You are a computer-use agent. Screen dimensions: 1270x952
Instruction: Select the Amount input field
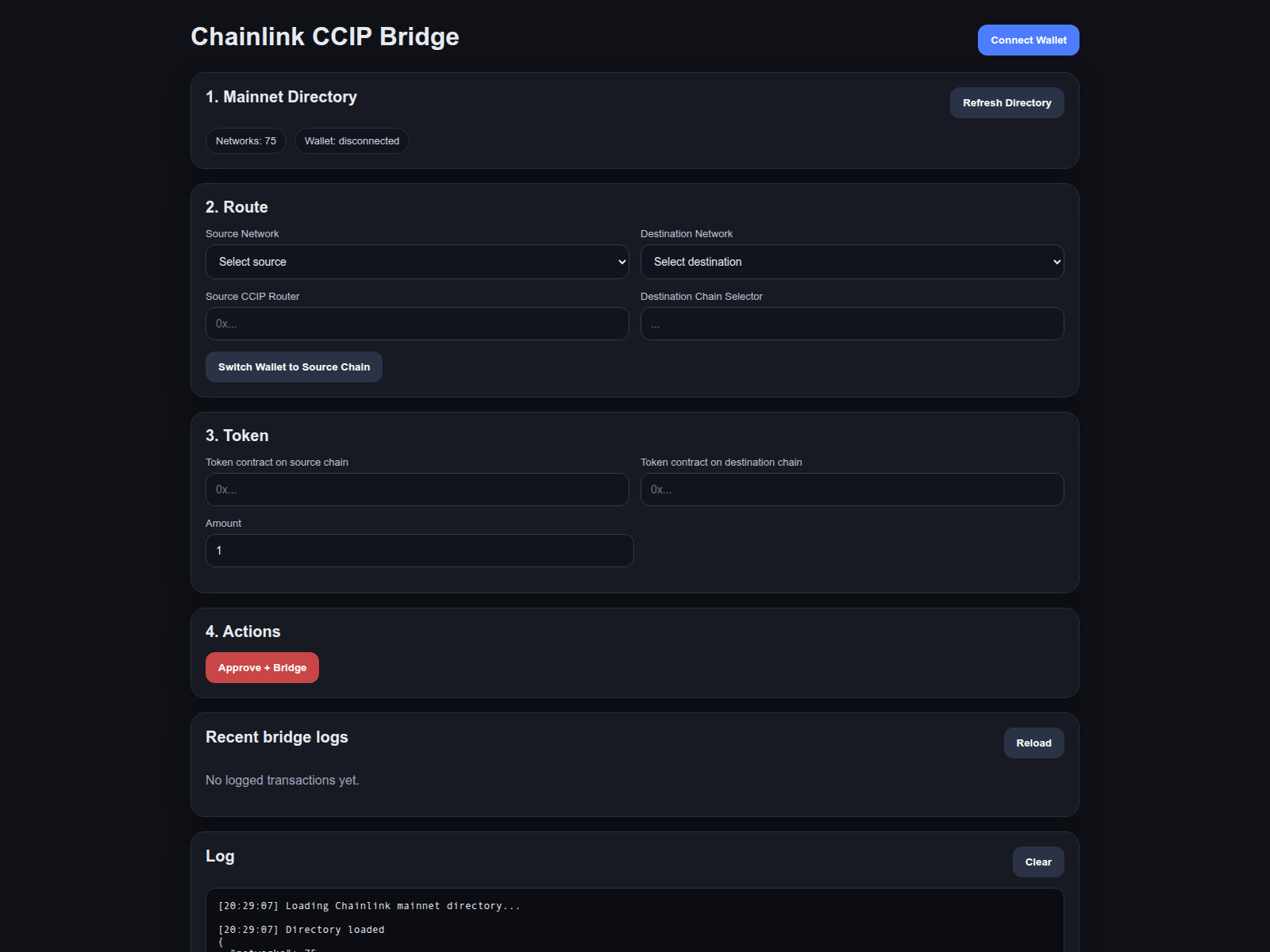pyautogui.click(x=420, y=551)
